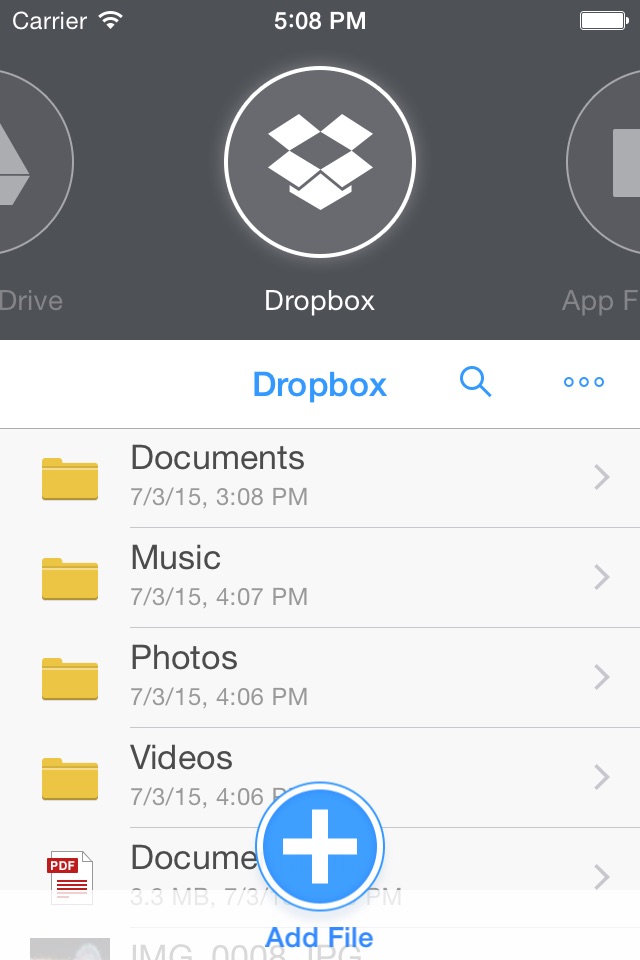
Task: Tap the Drive label at left
Action: tap(31, 301)
